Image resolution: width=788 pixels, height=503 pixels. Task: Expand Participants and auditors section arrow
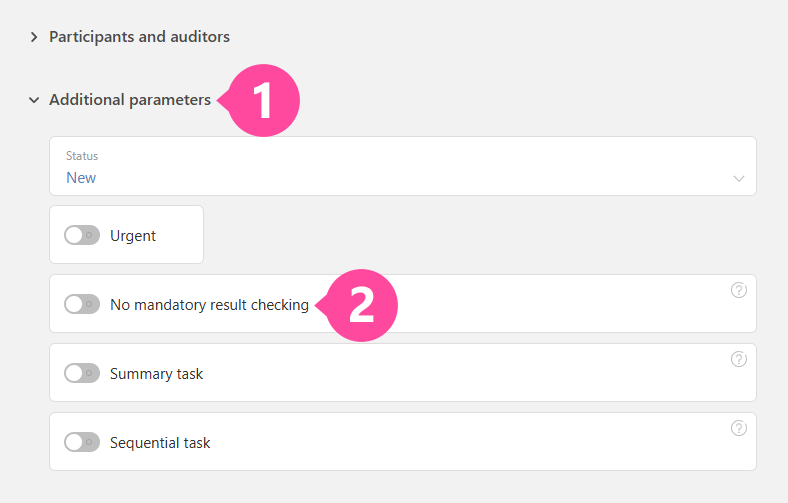coord(34,37)
